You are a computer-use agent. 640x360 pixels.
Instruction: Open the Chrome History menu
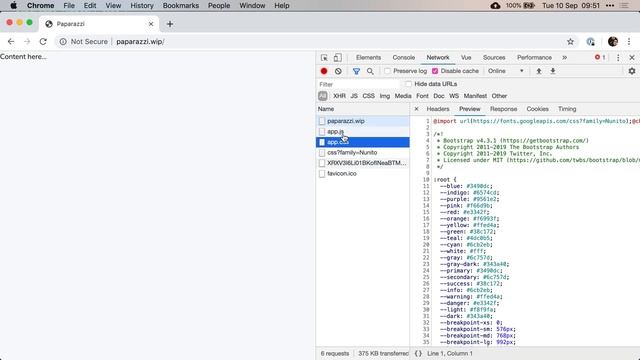pos(142,6)
